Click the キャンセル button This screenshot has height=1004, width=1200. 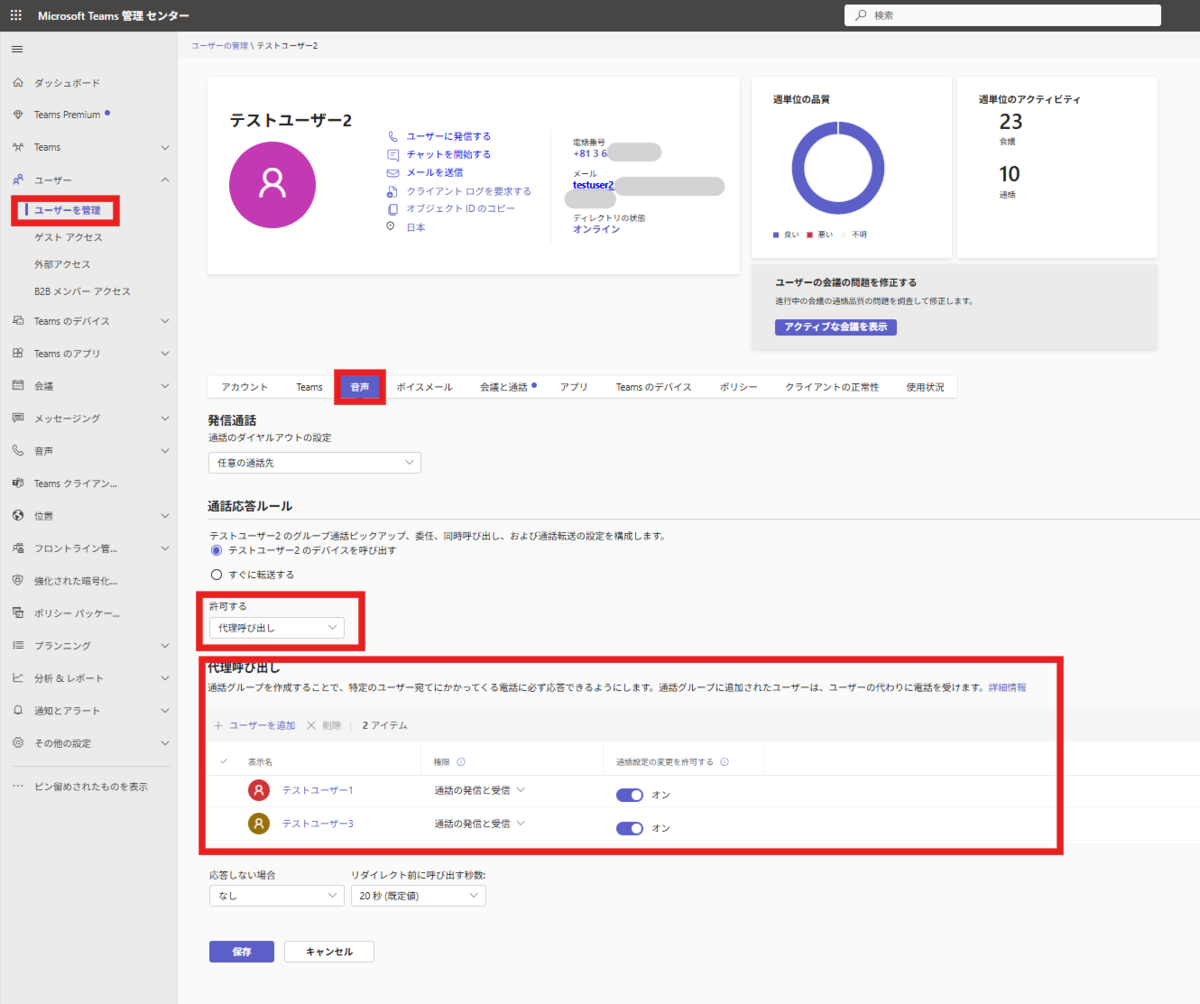coord(329,952)
